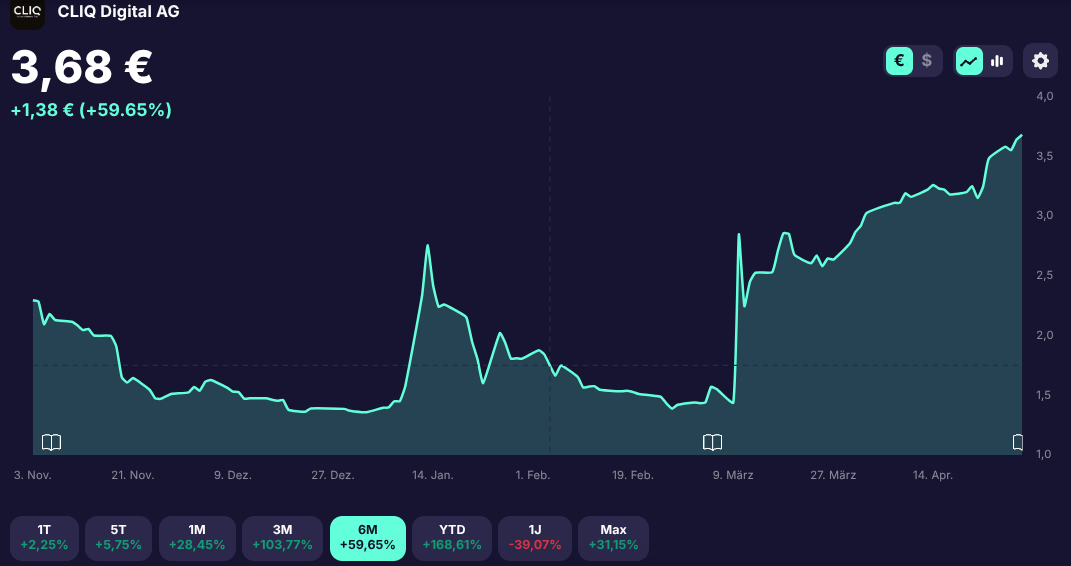1071x566 pixels.
Task: Select the line chart view
Action: coord(969,61)
